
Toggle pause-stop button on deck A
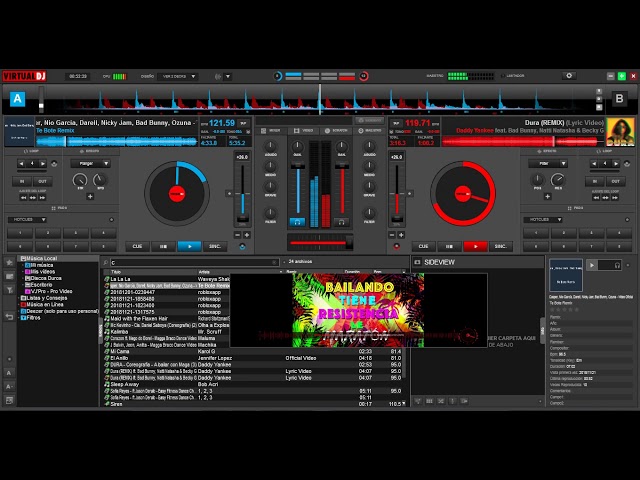(x=163, y=247)
